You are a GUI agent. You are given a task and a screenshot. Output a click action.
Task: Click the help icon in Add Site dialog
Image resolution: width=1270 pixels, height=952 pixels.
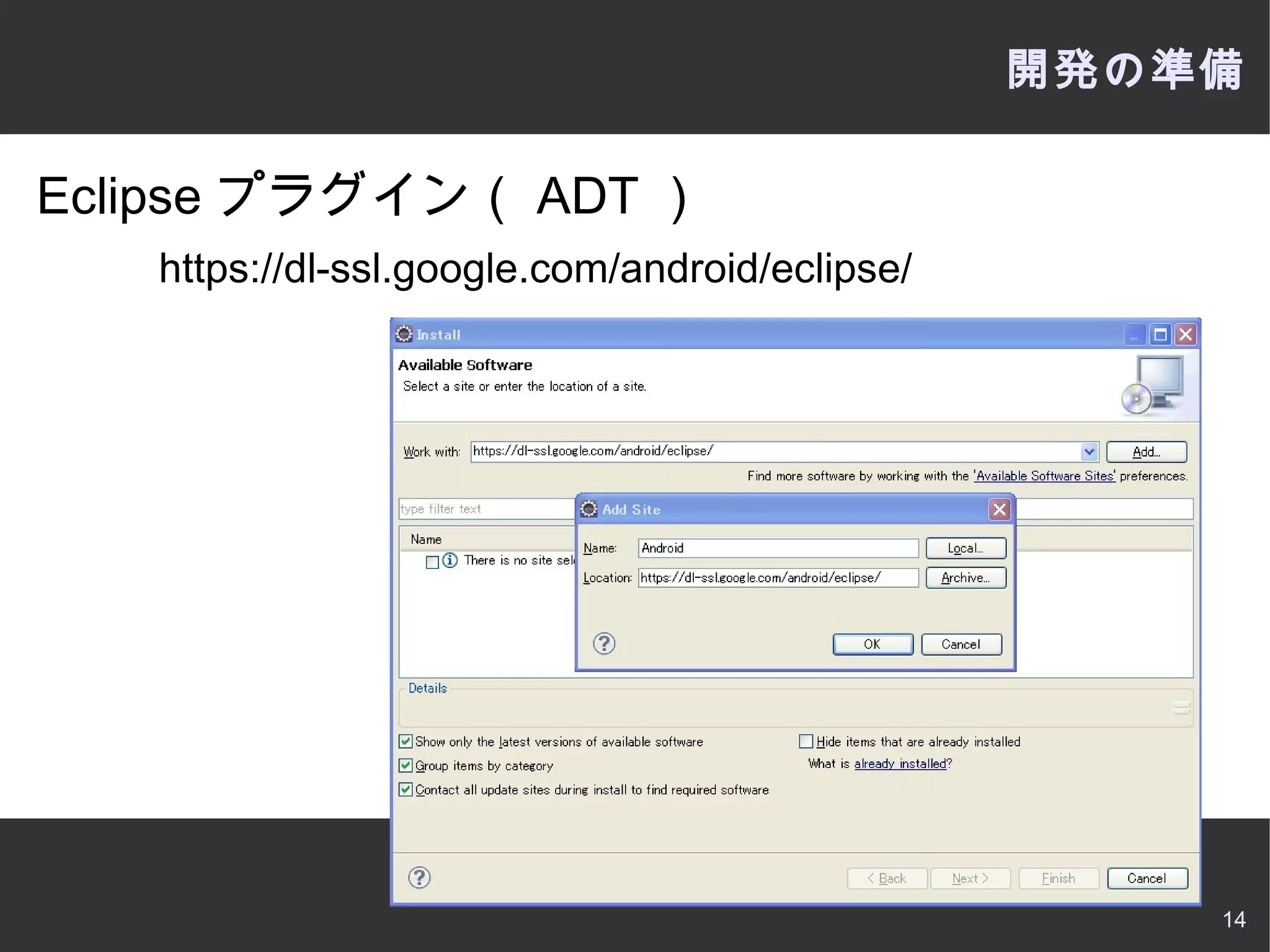tap(604, 644)
